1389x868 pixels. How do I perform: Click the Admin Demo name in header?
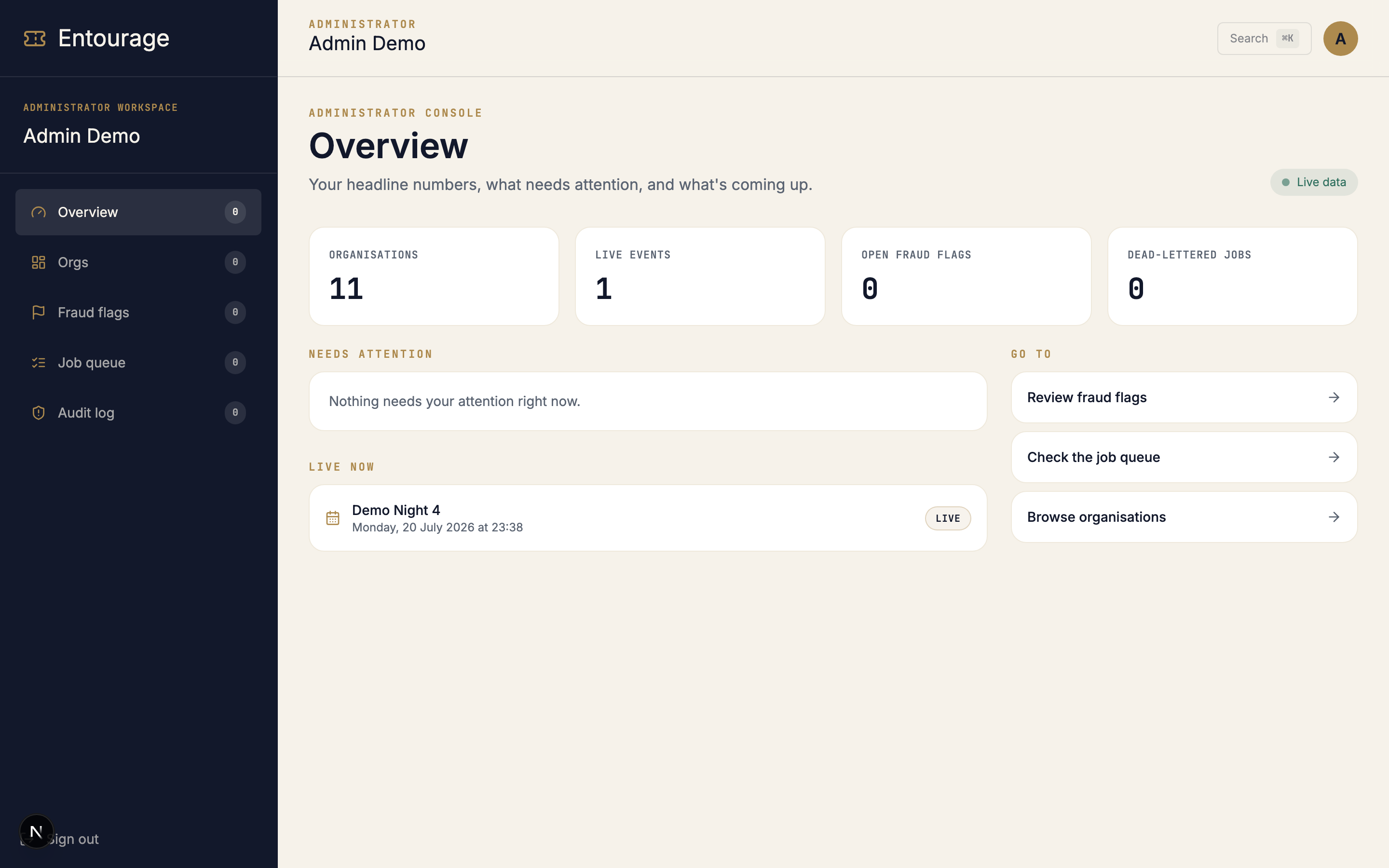pos(368,43)
